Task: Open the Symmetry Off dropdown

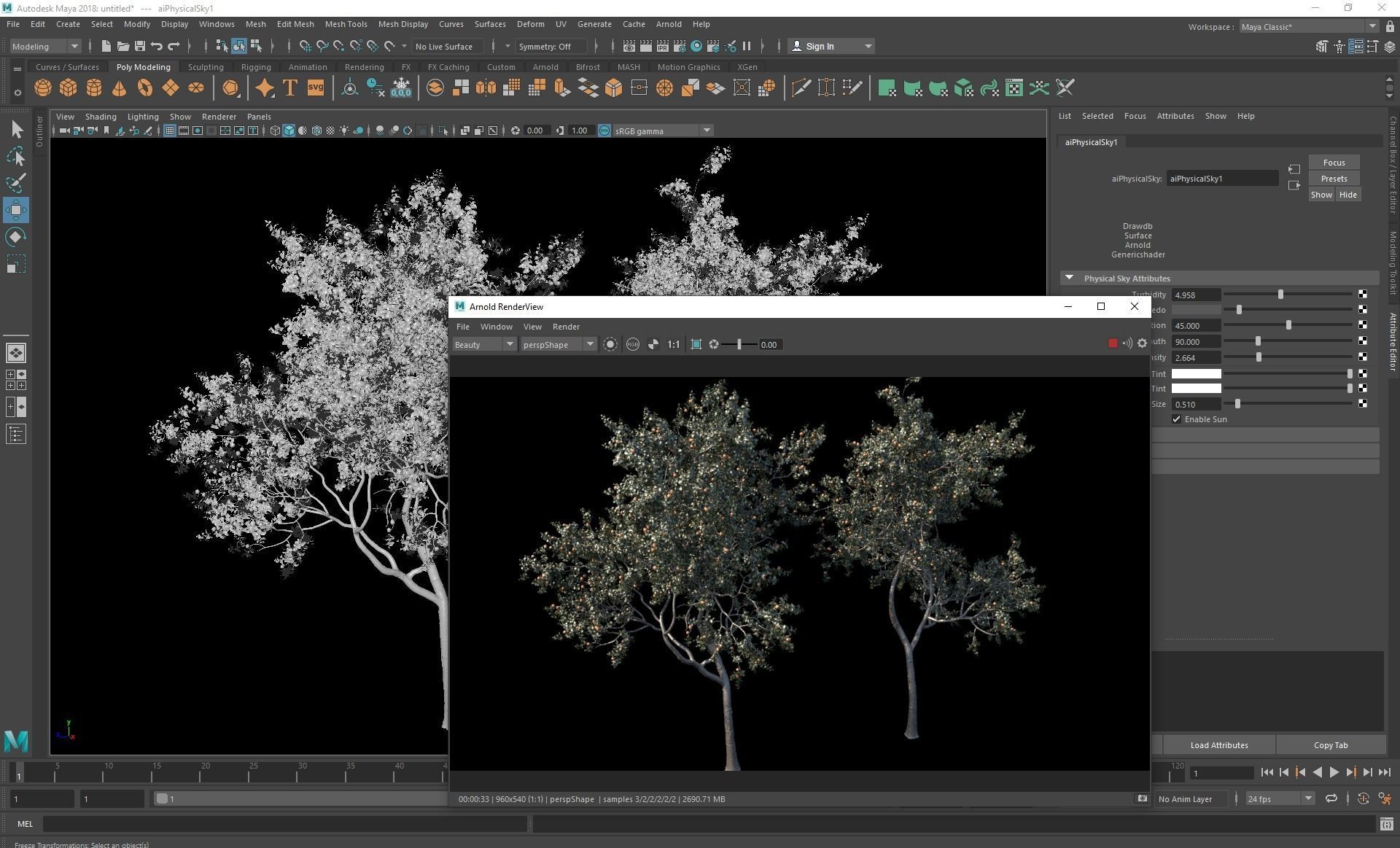Action: point(552,46)
